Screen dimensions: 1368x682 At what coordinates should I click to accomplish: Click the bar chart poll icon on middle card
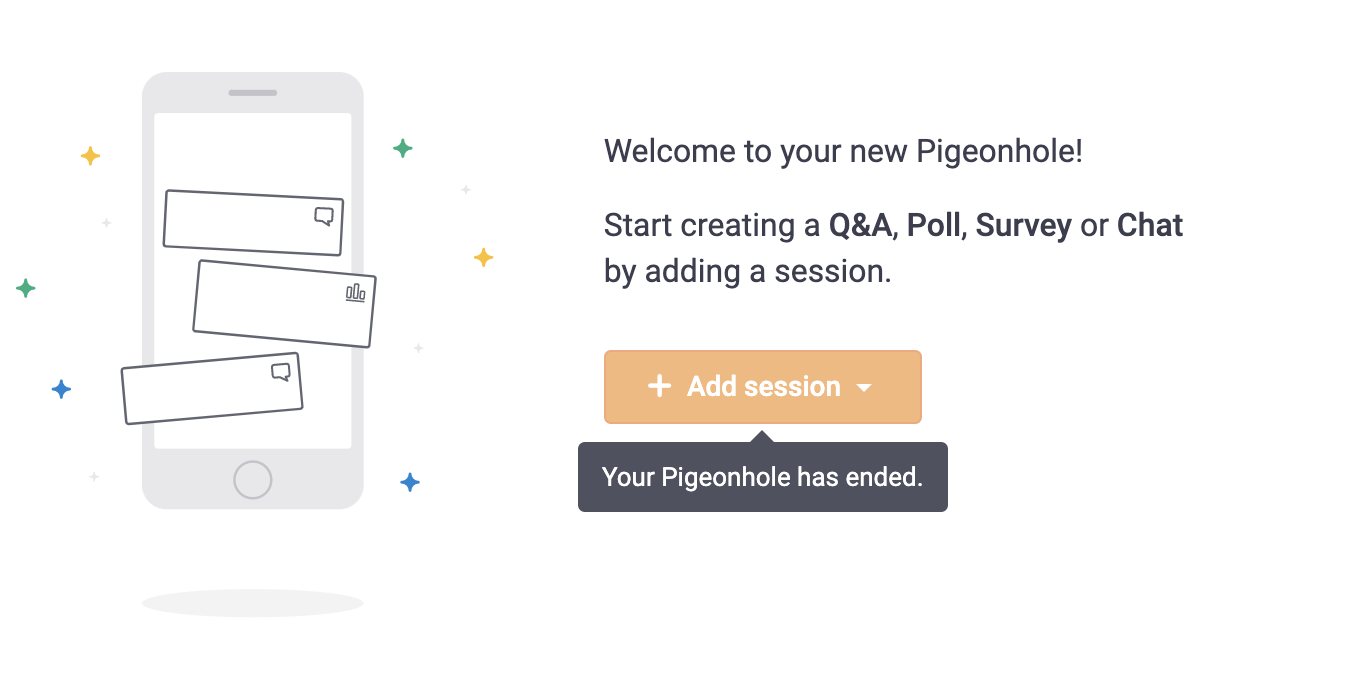point(355,292)
